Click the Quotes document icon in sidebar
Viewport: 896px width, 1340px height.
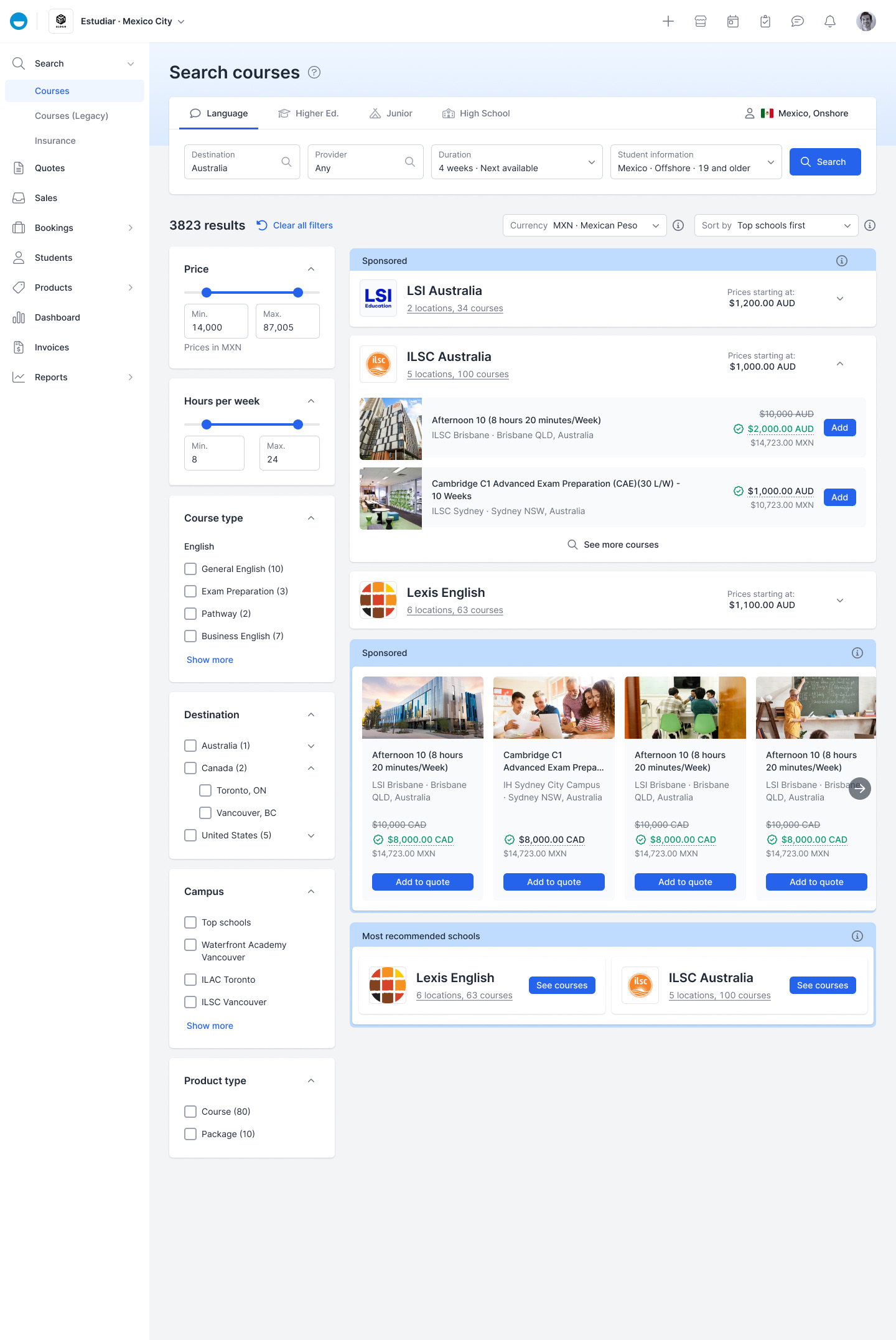click(x=19, y=168)
